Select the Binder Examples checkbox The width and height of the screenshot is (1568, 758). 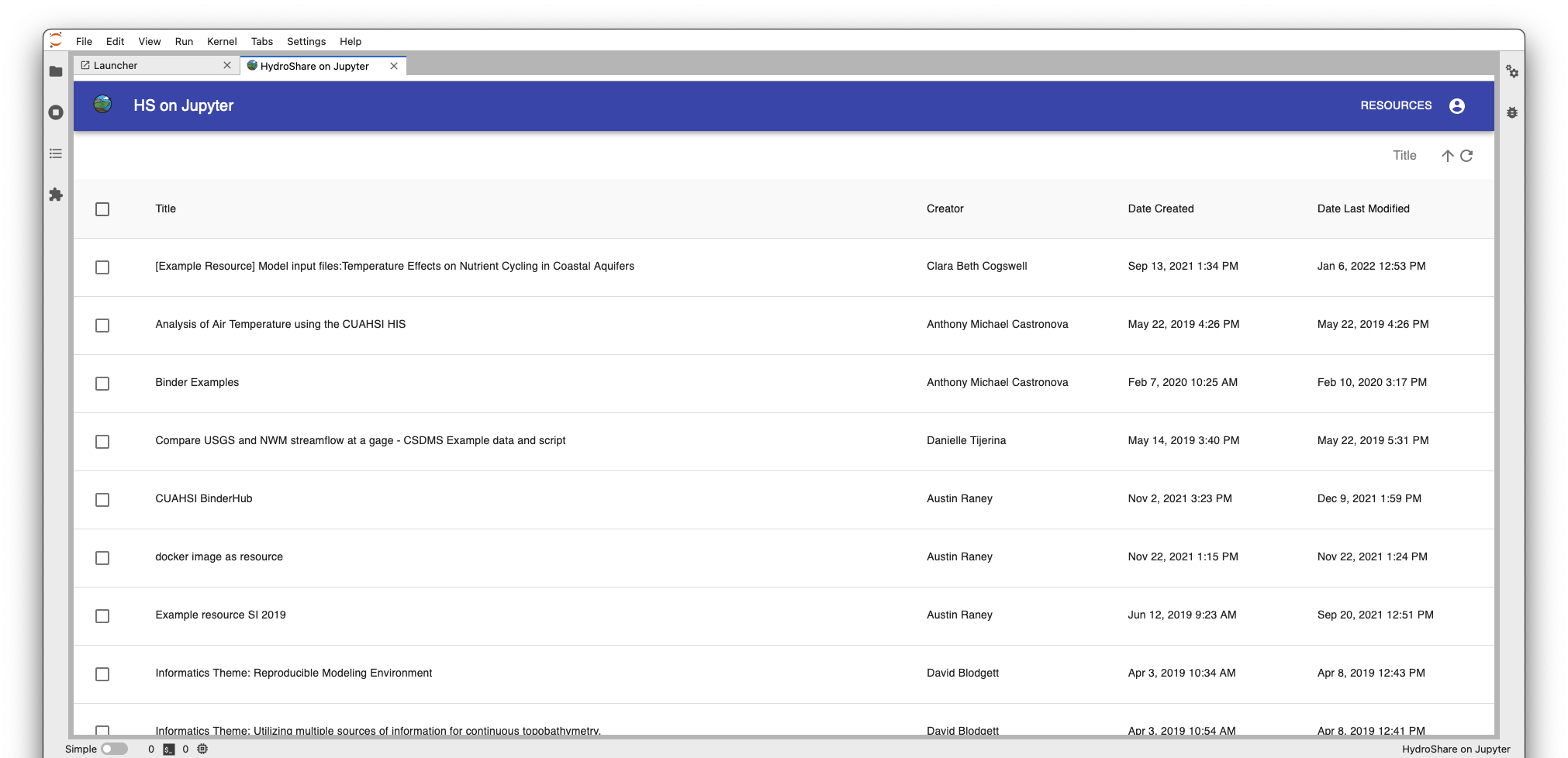(102, 384)
